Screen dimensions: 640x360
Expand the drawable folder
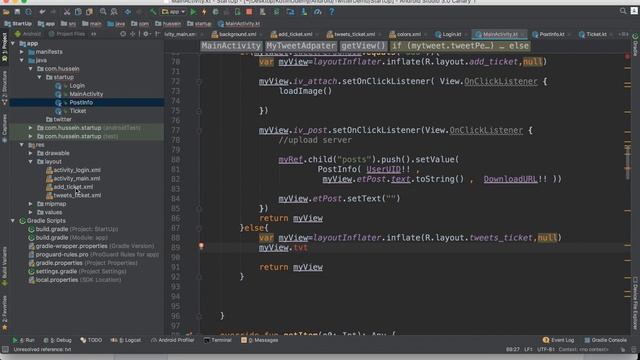[31, 153]
